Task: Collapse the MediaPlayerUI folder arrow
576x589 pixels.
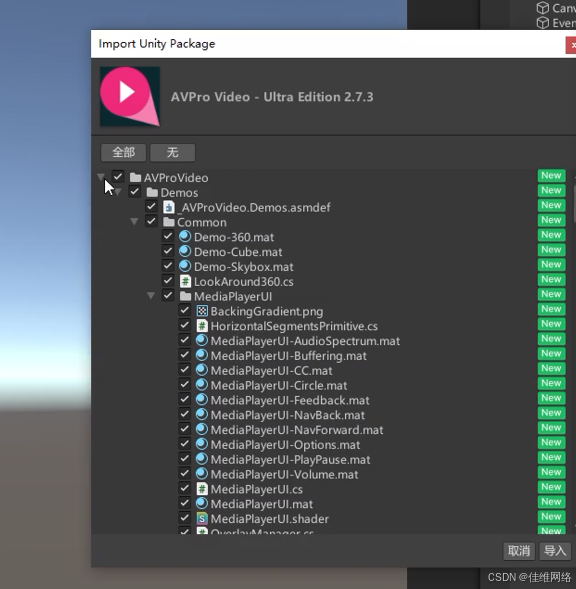Action: coord(151,296)
